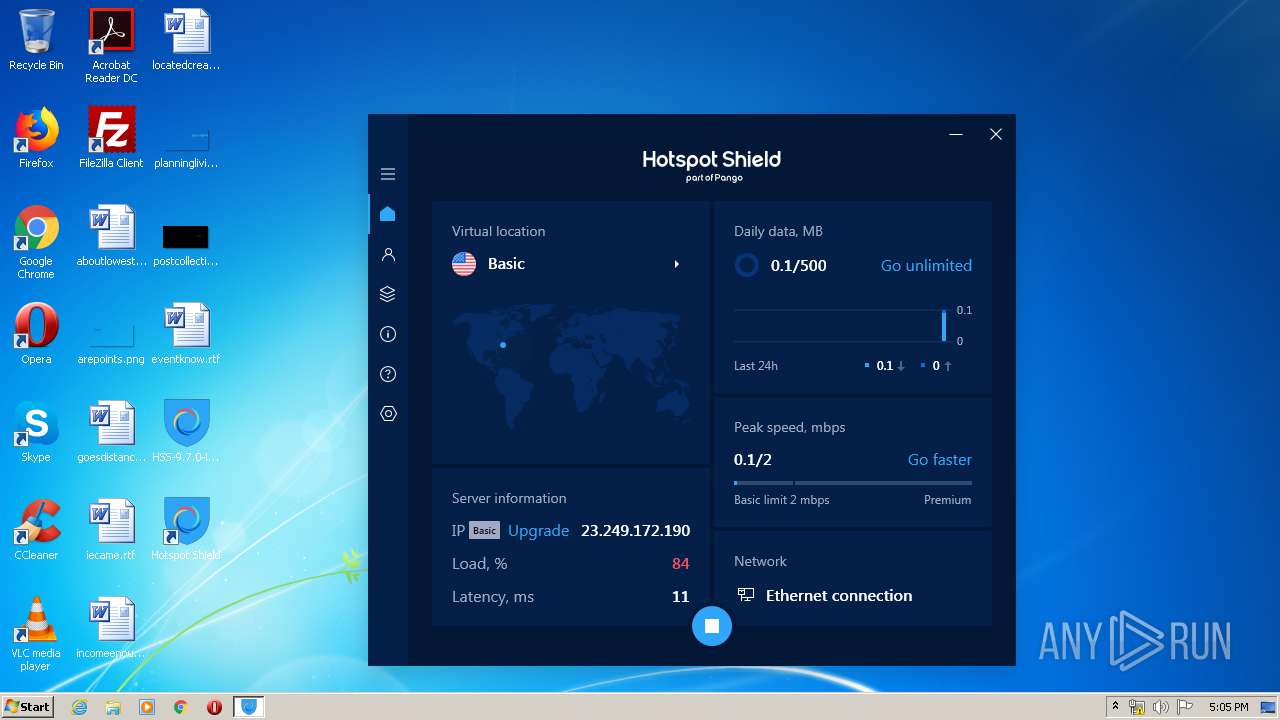Select the Firefox desktop icon

[36, 138]
